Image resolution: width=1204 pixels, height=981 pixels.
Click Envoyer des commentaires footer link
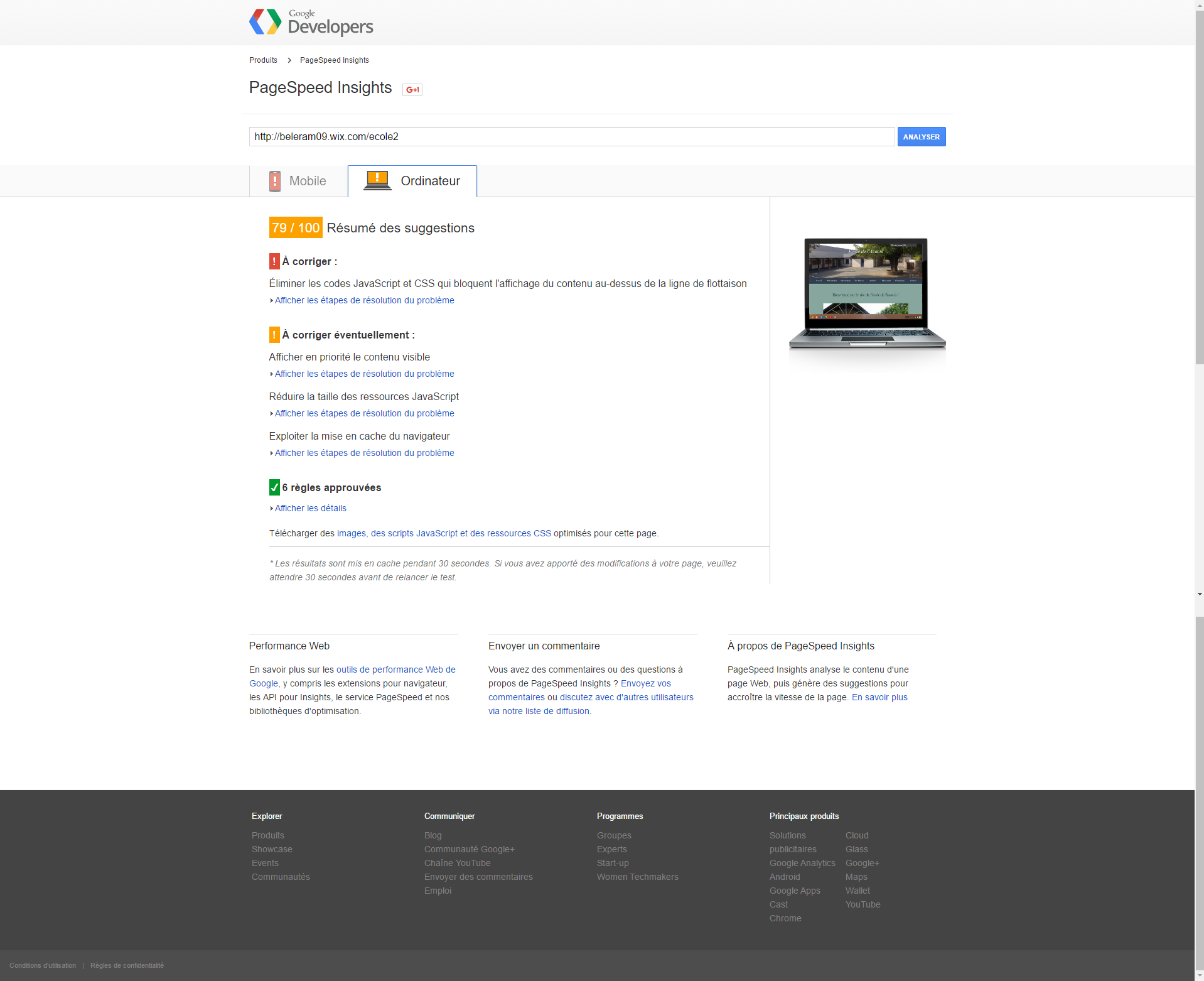478,877
